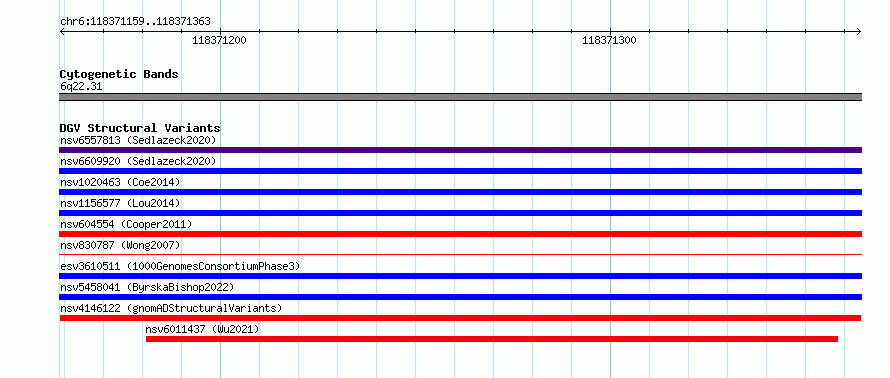The image size is (890, 378).
Task: Click the 118371300 ruler tick label
Action: click(x=610, y=40)
